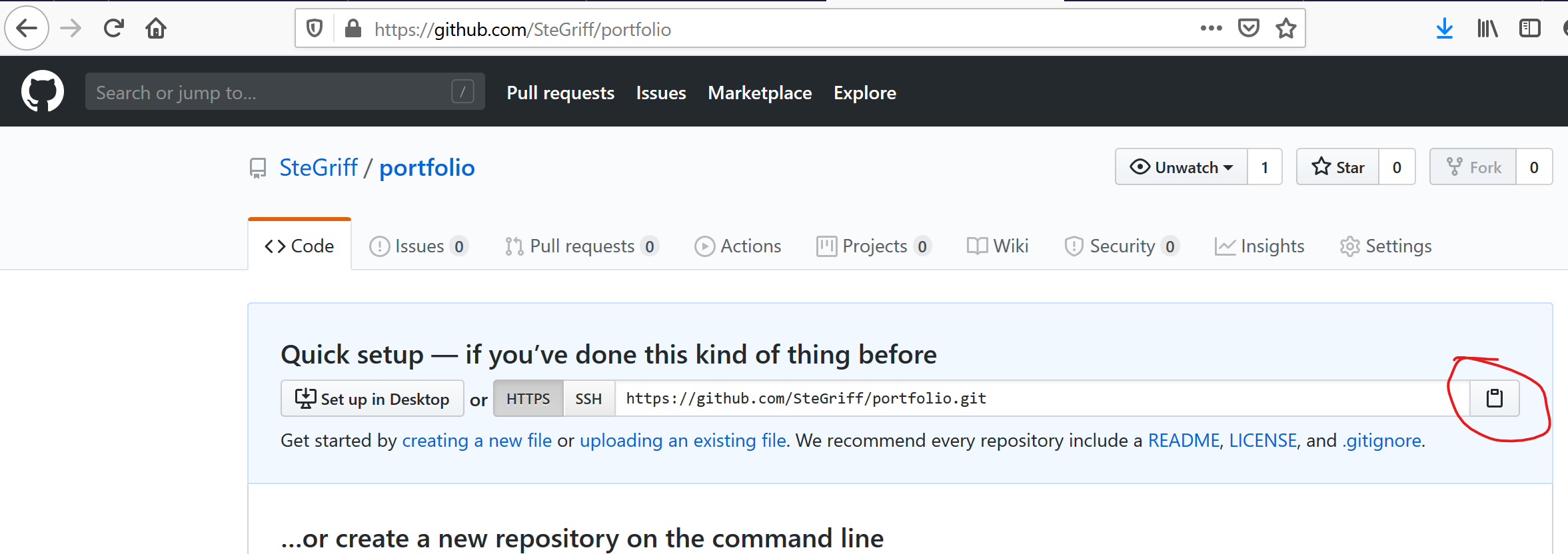Switch to the Insights tab
Viewport: 1568px width, 554px height.
(x=1259, y=246)
